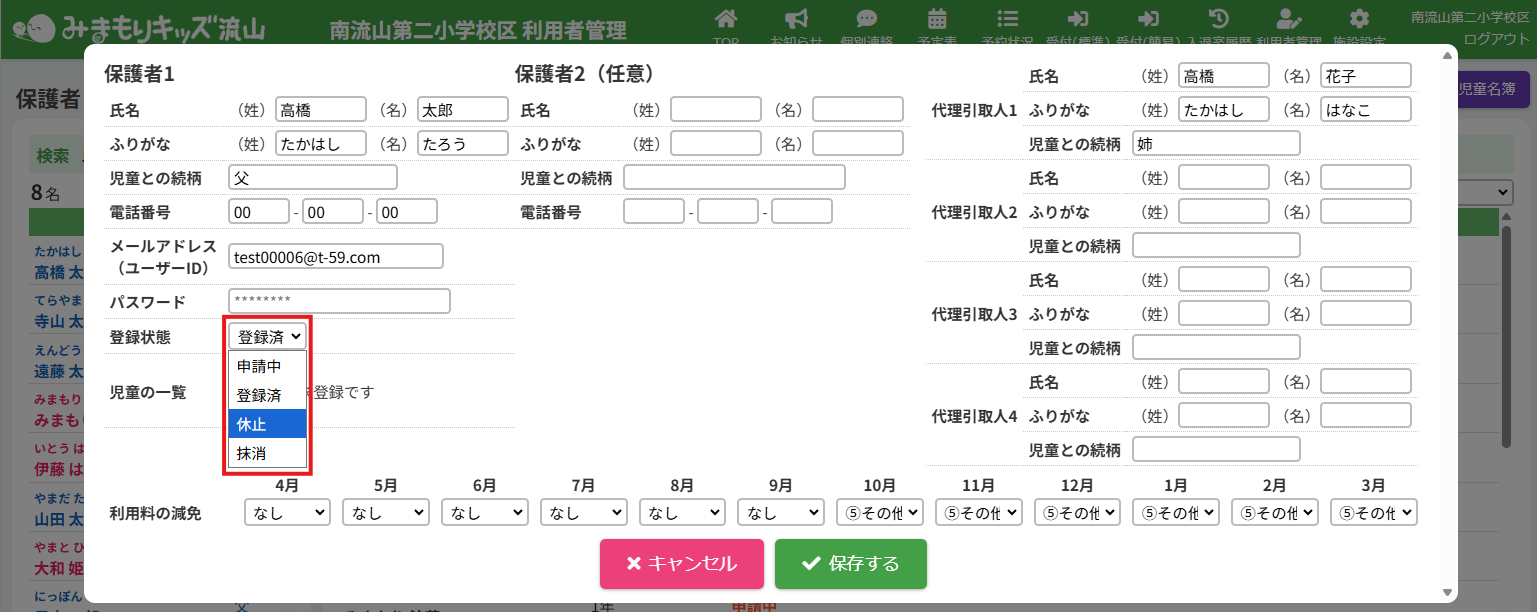Open お知らせ megaphone icon

click(x=796, y=20)
